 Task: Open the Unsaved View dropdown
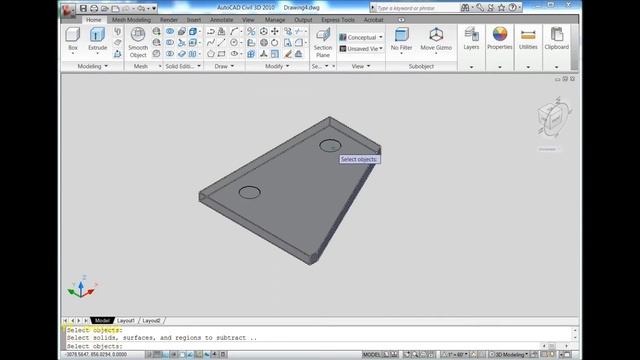(361, 49)
